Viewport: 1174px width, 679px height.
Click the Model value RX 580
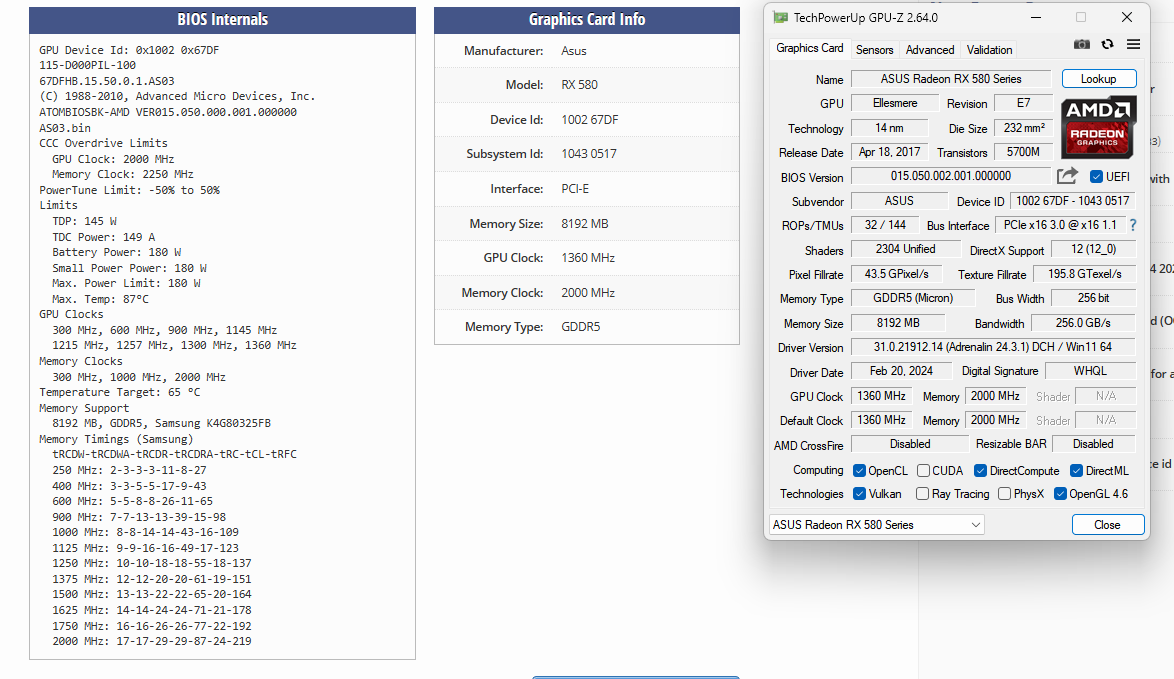click(580, 85)
